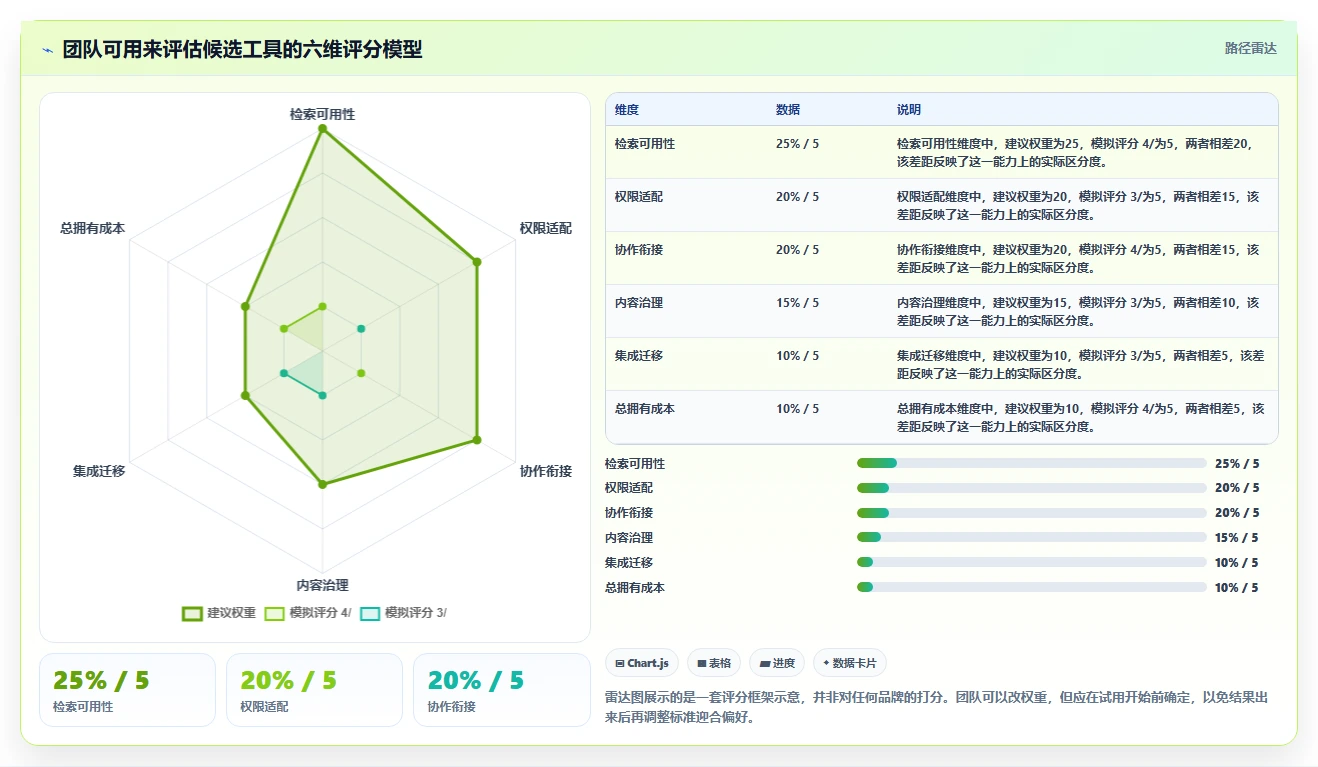The width and height of the screenshot is (1318, 767).
Task: Click the Chart.js tag chip
Action: 642,663
